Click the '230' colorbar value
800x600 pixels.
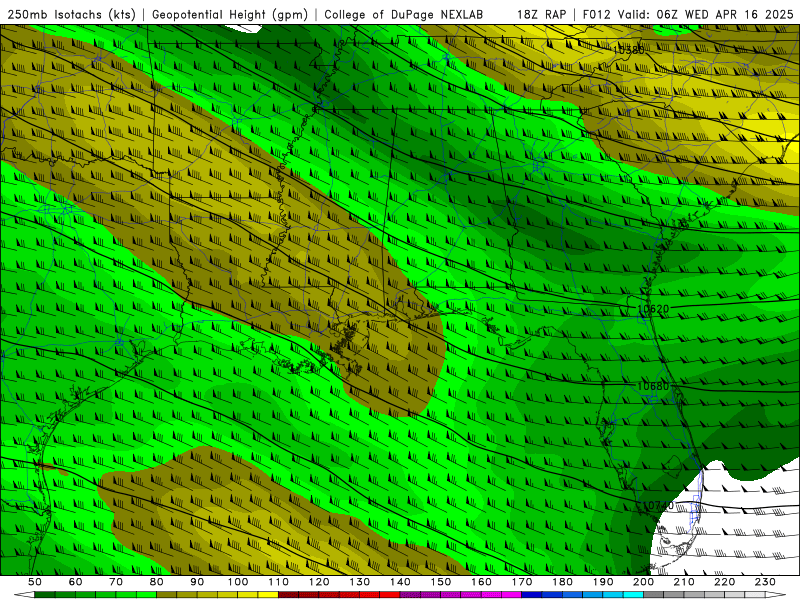765,582
